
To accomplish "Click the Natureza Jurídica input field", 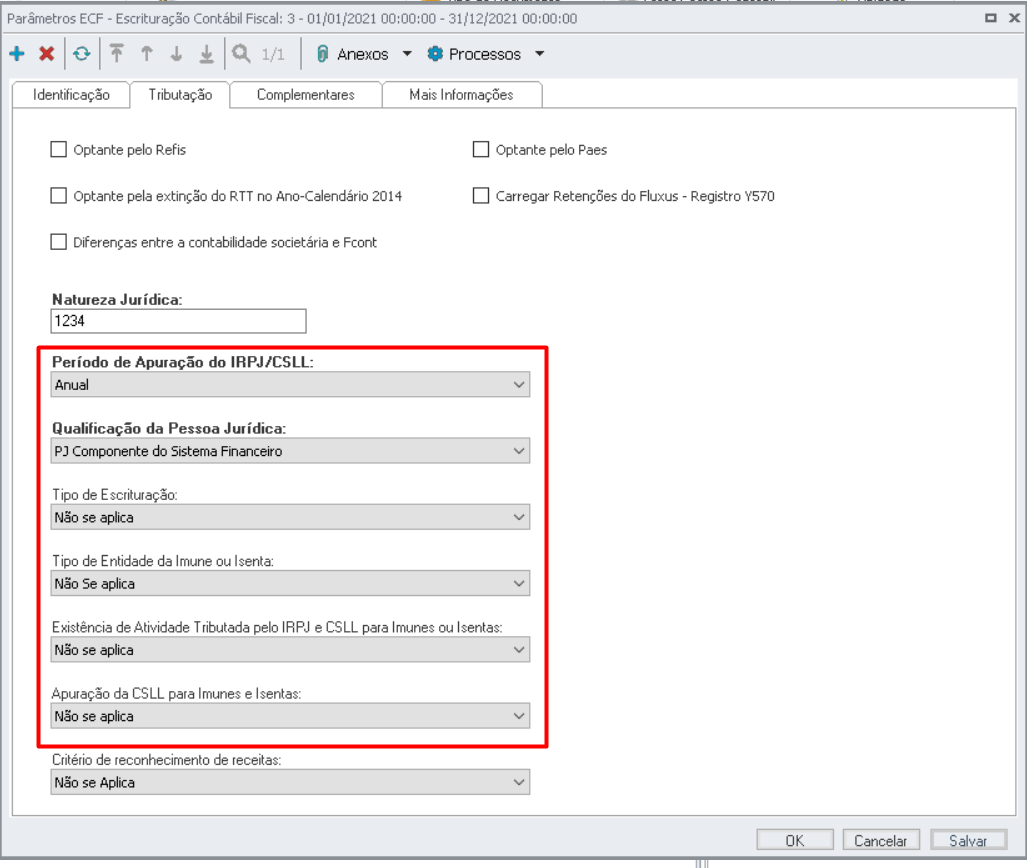I will pos(177,321).
